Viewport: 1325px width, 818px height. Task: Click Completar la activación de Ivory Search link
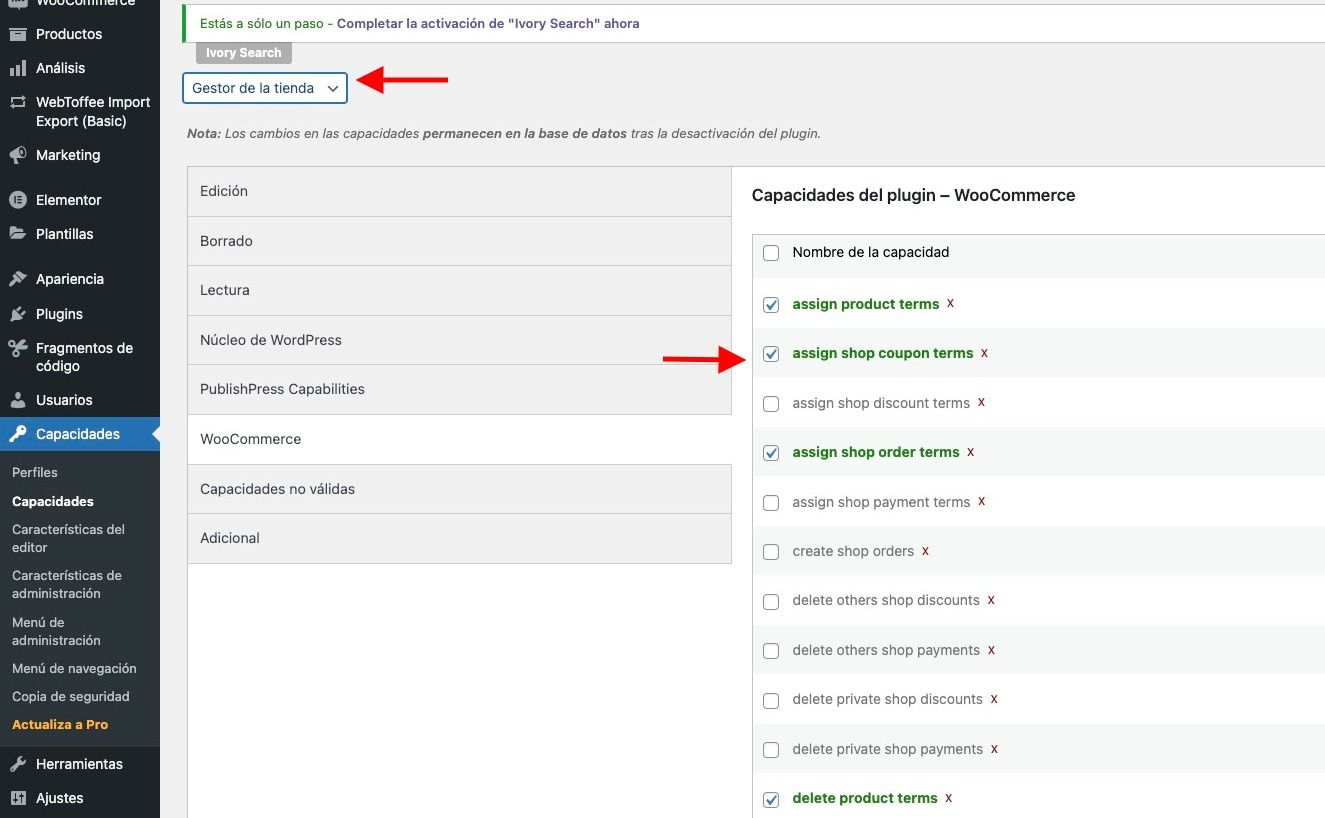pyautogui.click(x=488, y=23)
